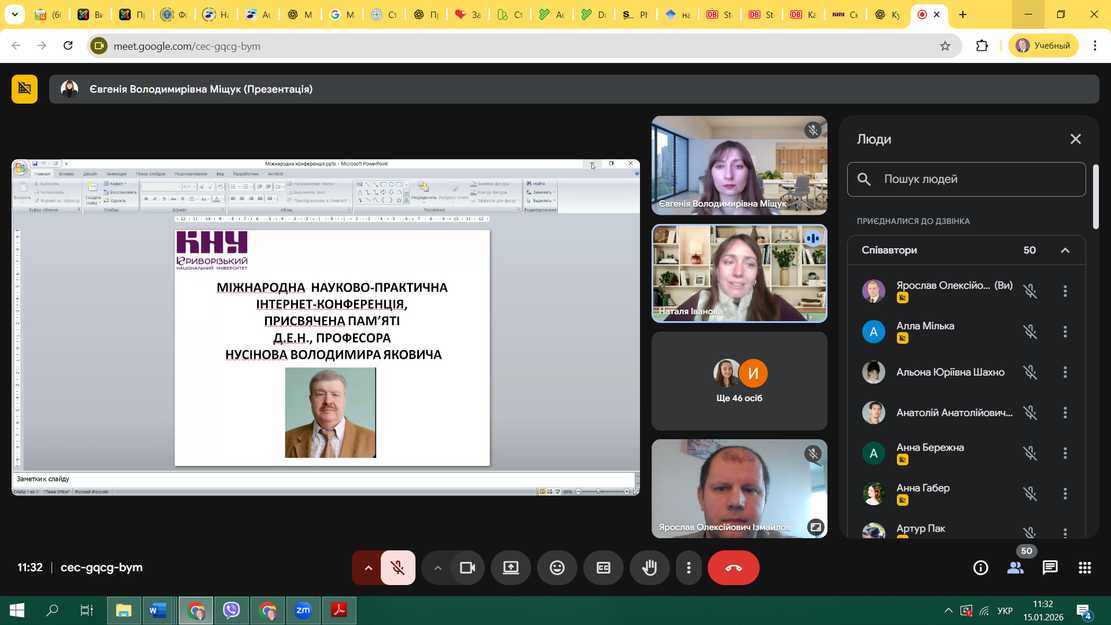Screen dimensions: 1111x625
Task: Raise your hand in the meeting
Action: [x=649, y=568]
